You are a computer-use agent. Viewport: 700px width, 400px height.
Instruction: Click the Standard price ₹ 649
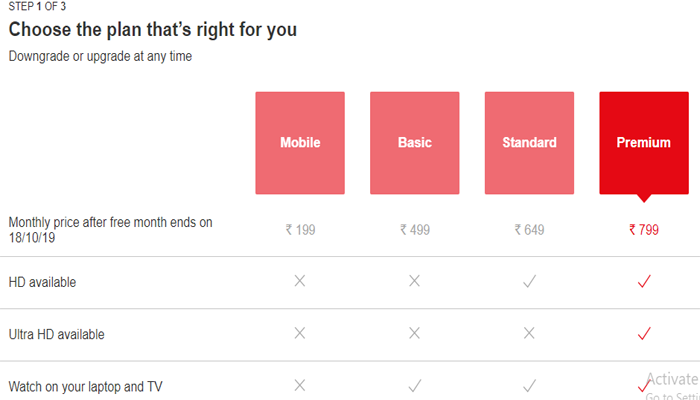coord(529,230)
